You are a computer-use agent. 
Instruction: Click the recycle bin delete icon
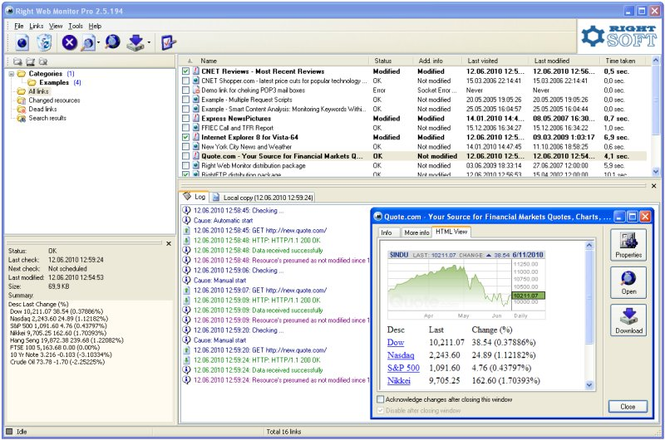tap(44, 42)
